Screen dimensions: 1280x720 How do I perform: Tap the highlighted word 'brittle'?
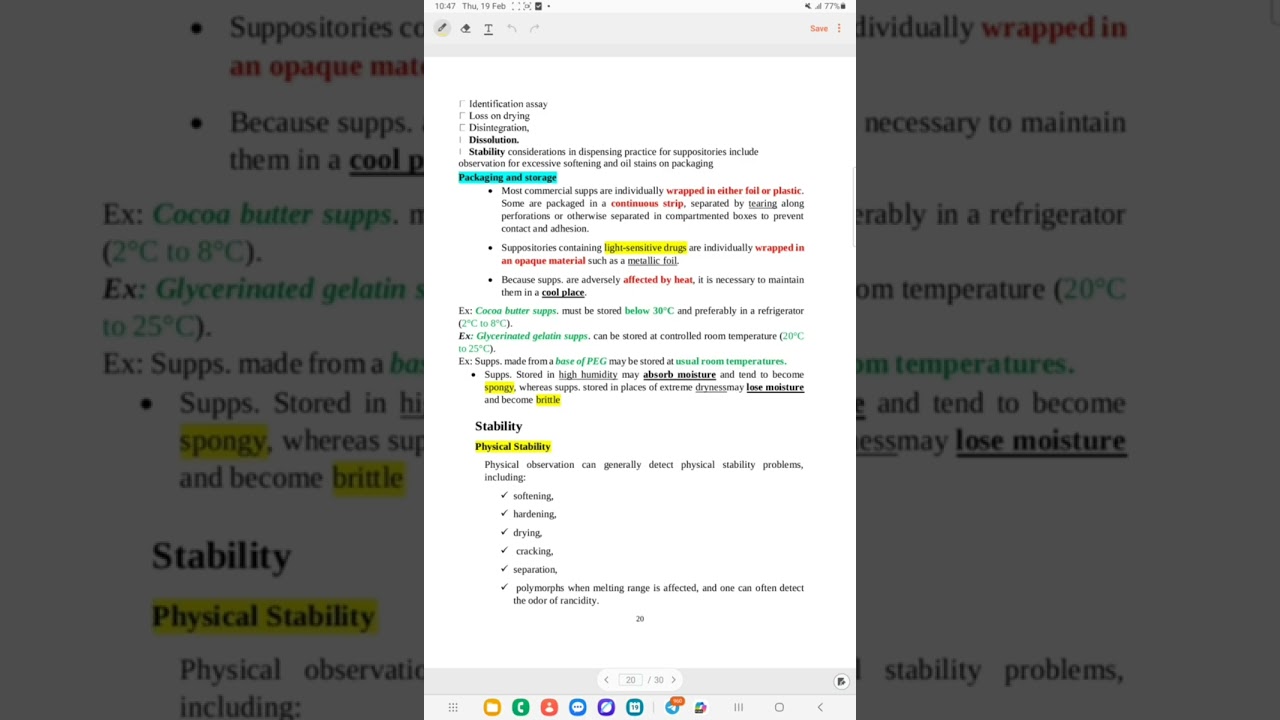(548, 400)
